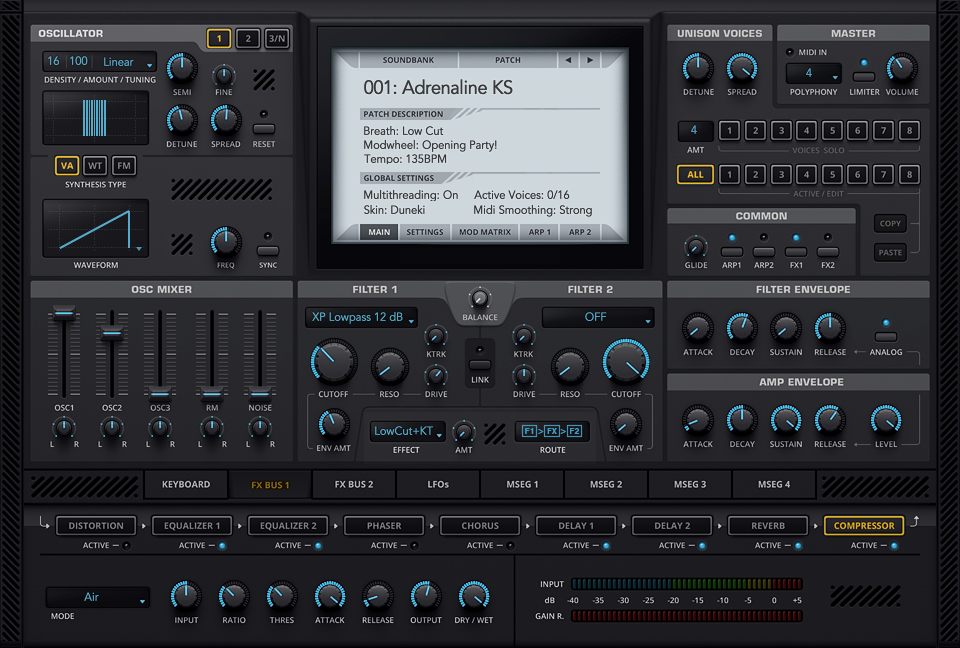Click the compressor THRES knob

(x=281, y=597)
